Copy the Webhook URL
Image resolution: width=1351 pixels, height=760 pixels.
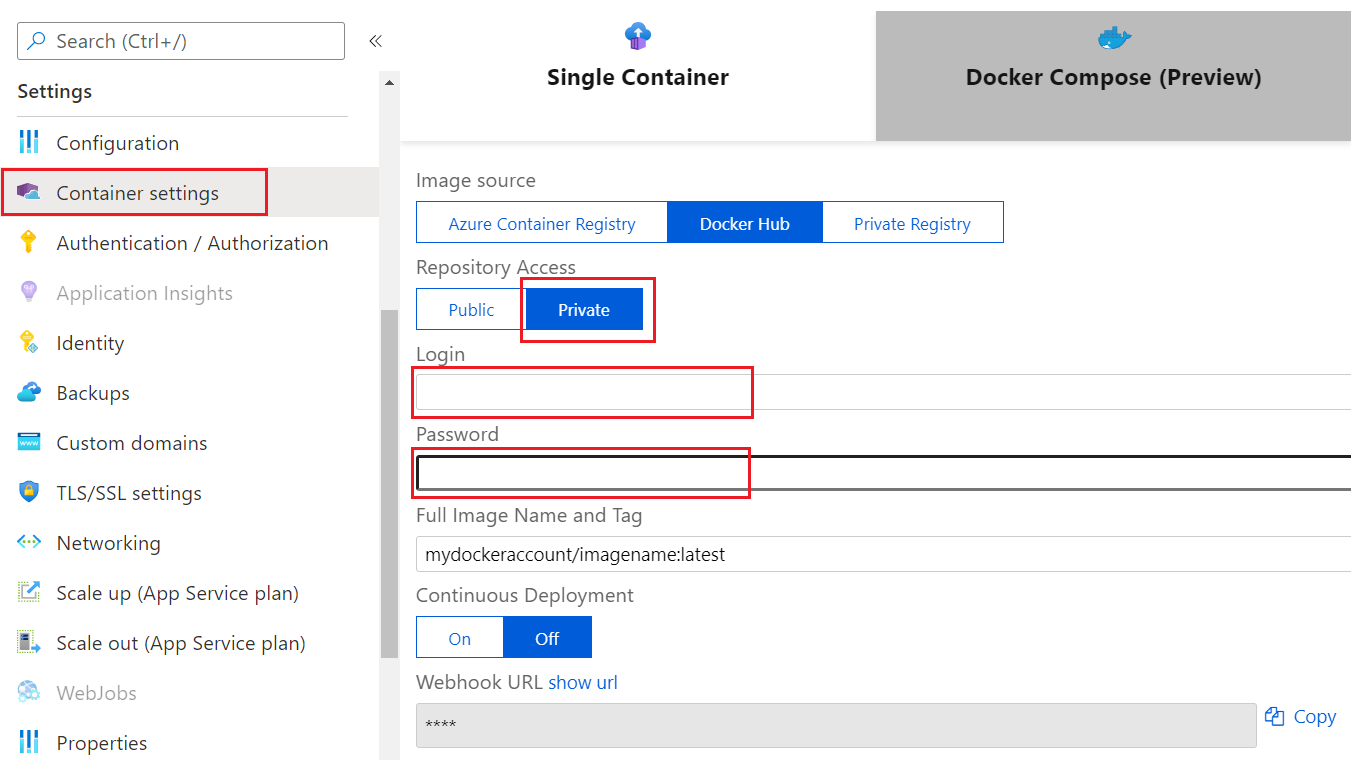click(1300, 716)
